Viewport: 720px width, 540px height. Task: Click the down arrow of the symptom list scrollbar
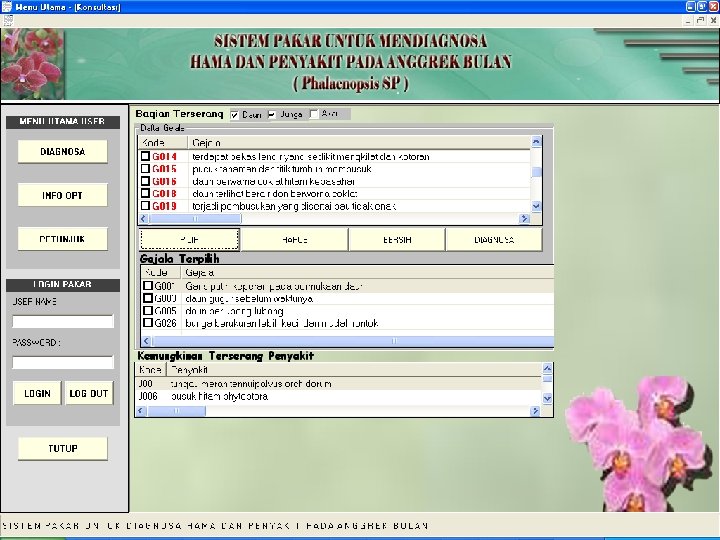tap(536, 206)
